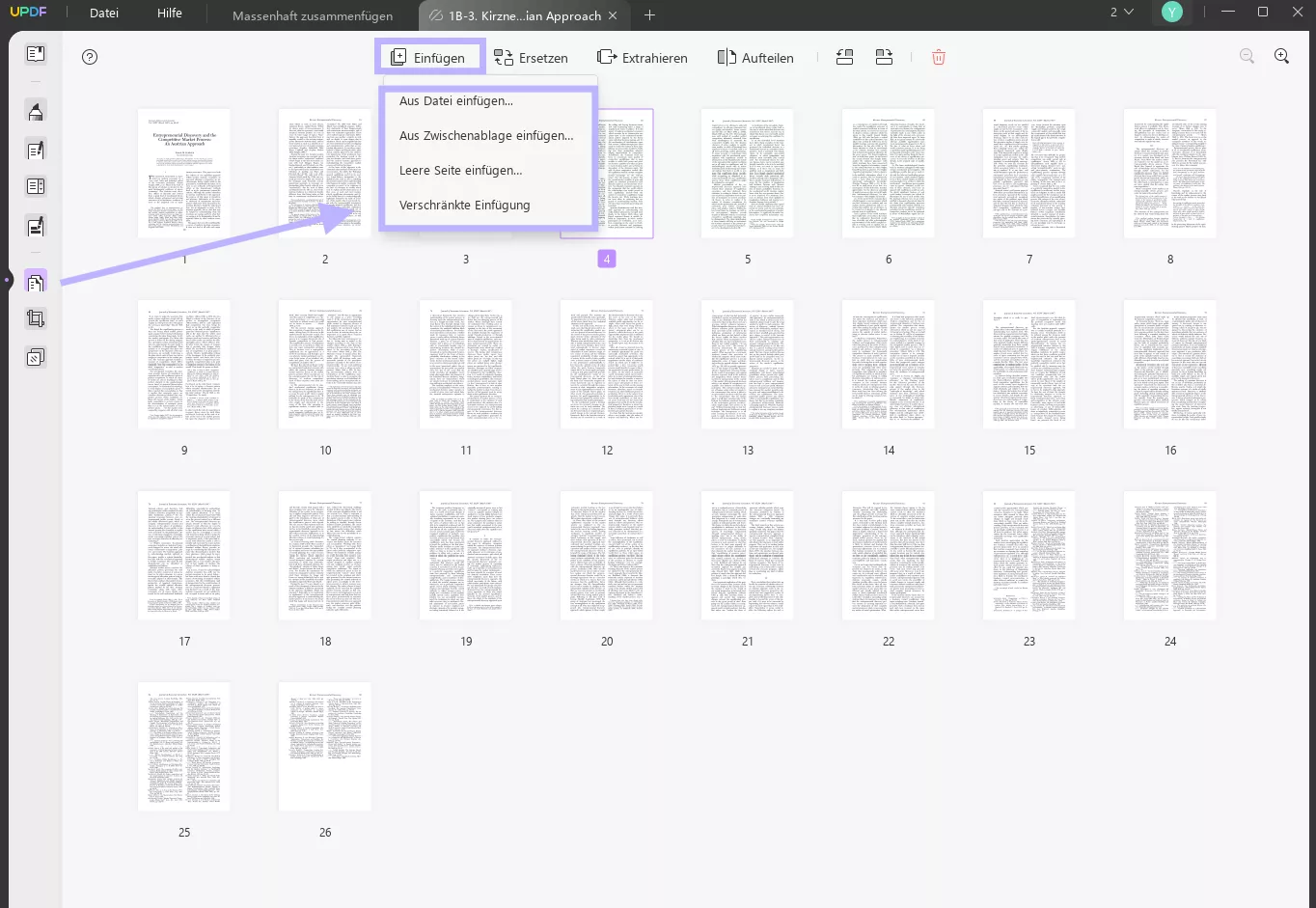Select page 10 thumbnail
The image size is (1316, 908).
click(x=325, y=365)
